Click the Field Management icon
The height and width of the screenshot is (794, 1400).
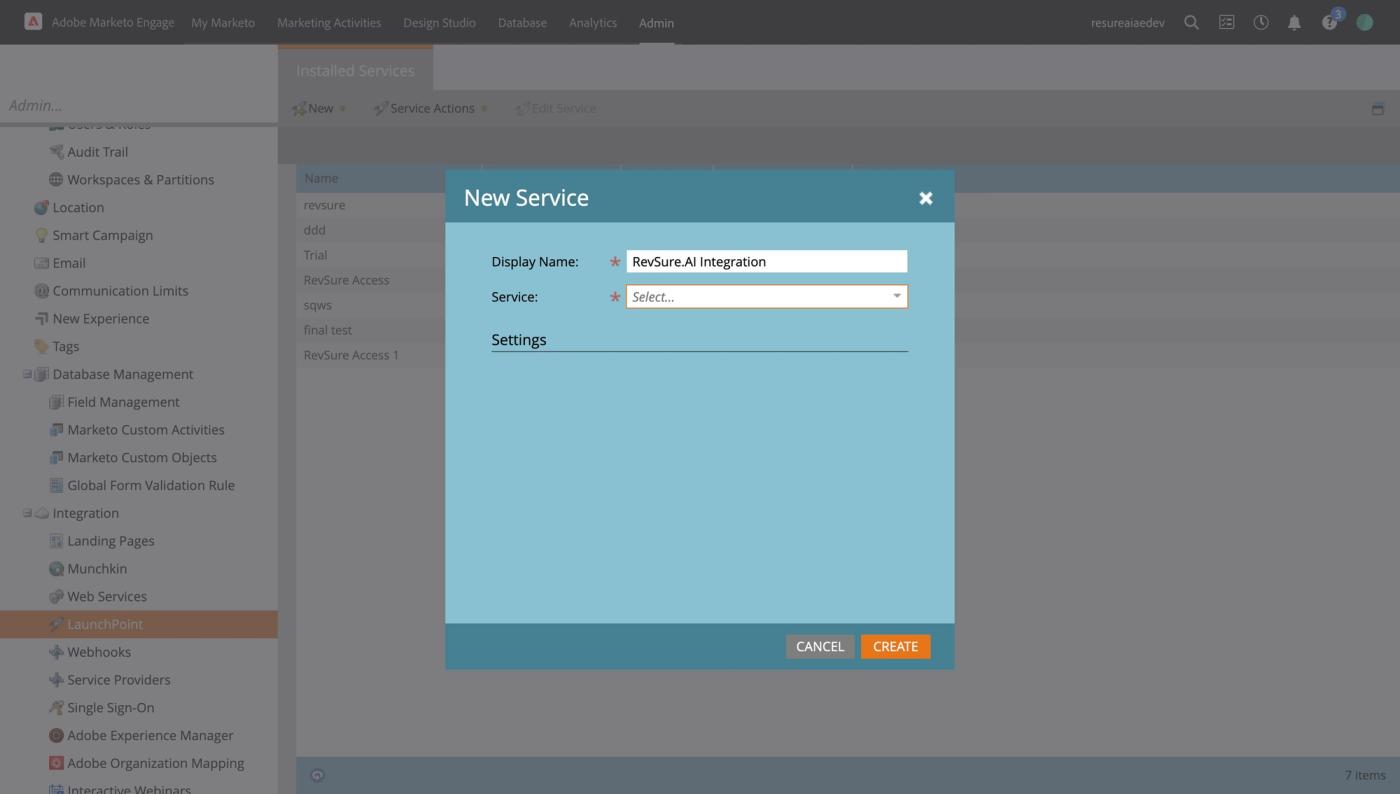(56, 402)
